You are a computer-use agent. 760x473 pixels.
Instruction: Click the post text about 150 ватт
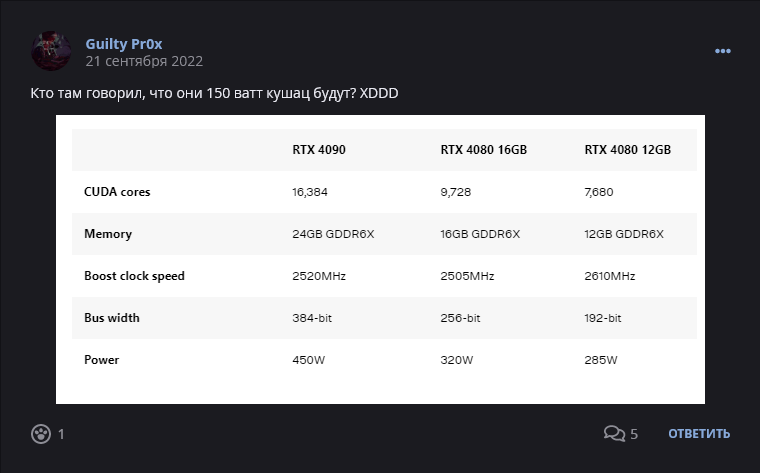click(214, 93)
